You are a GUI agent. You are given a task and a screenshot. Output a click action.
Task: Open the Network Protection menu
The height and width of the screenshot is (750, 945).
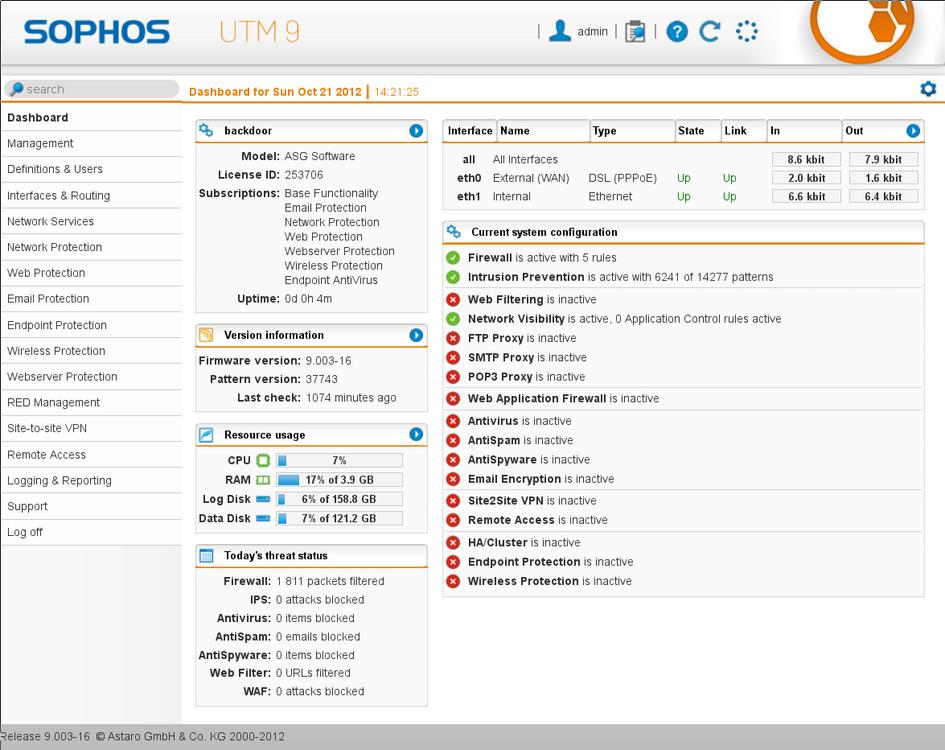(55, 247)
